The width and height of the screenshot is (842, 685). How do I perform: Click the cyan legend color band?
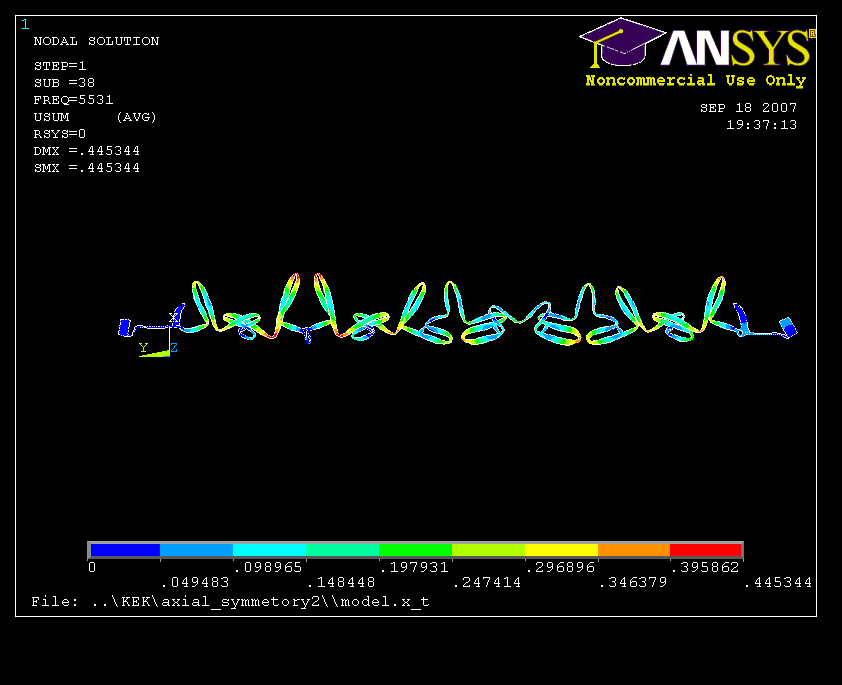tap(270, 550)
